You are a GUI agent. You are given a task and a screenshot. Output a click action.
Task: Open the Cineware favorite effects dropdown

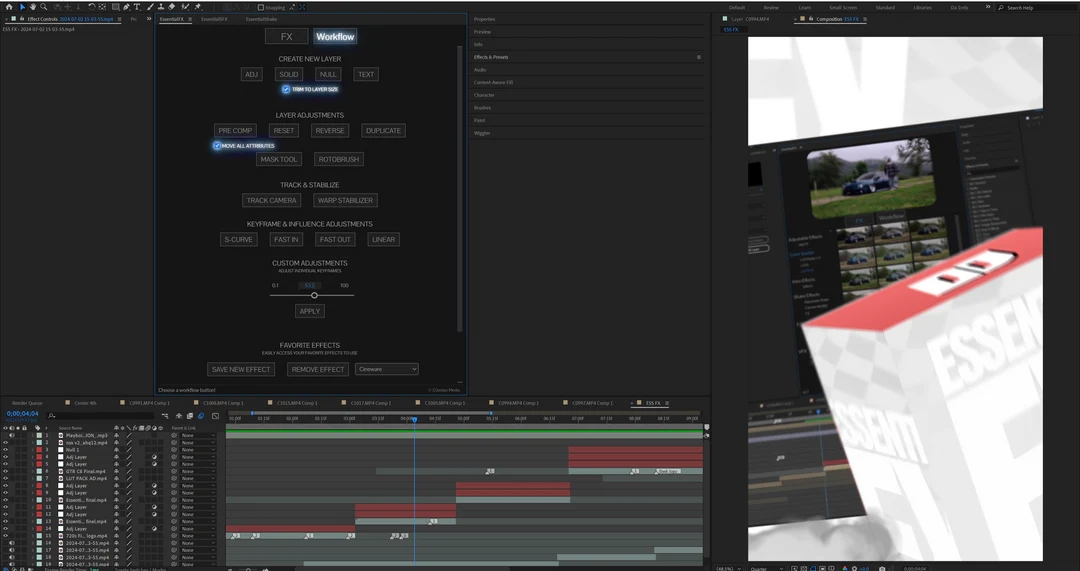(386, 369)
